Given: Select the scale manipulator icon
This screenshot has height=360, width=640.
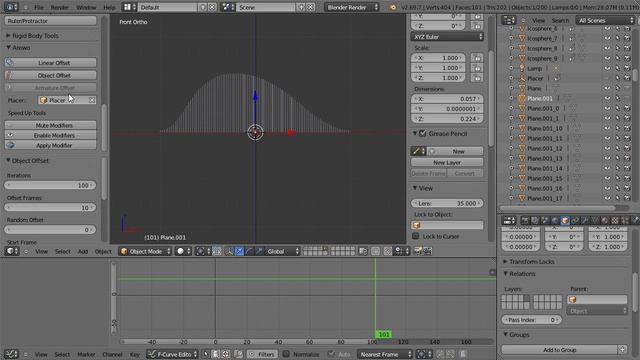Looking at the screenshot, I should (x=259, y=251).
